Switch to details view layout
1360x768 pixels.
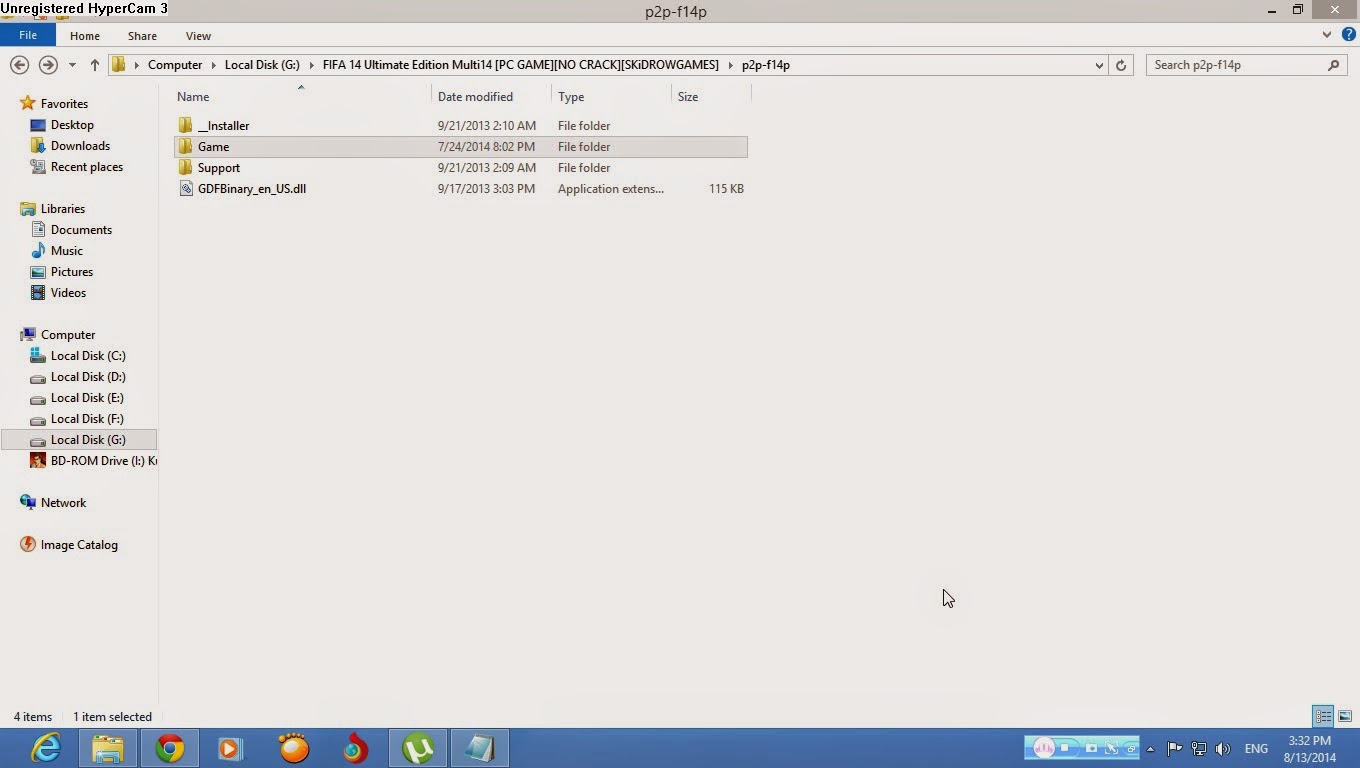pyautogui.click(x=1323, y=716)
